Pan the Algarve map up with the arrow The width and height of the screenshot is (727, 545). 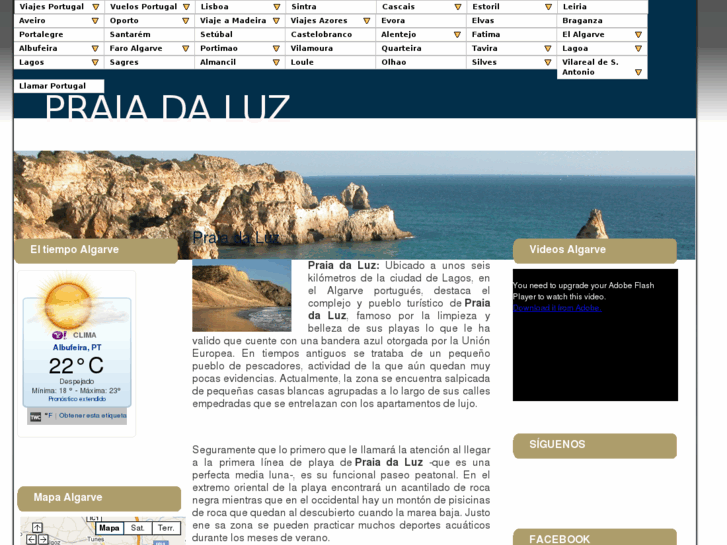(x=37, y=528)
